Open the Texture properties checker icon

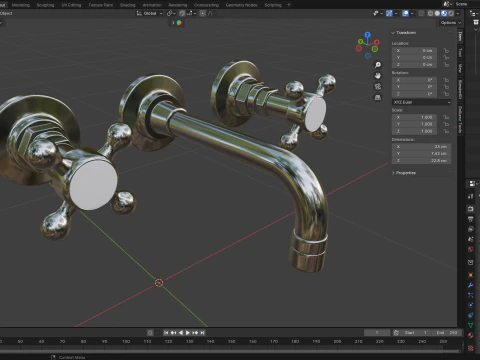tap(471, 348)
